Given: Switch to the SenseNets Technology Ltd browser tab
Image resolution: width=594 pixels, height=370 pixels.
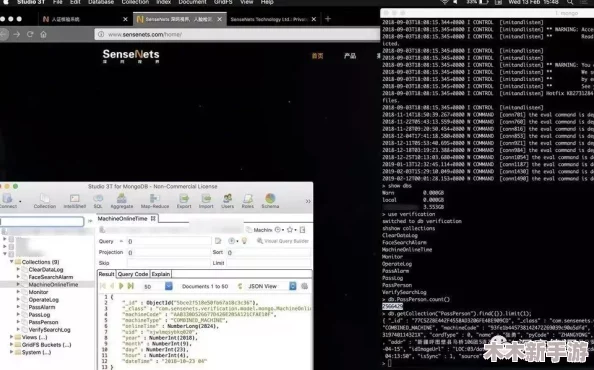Looking at the screenshot, I should pos(272,19).
